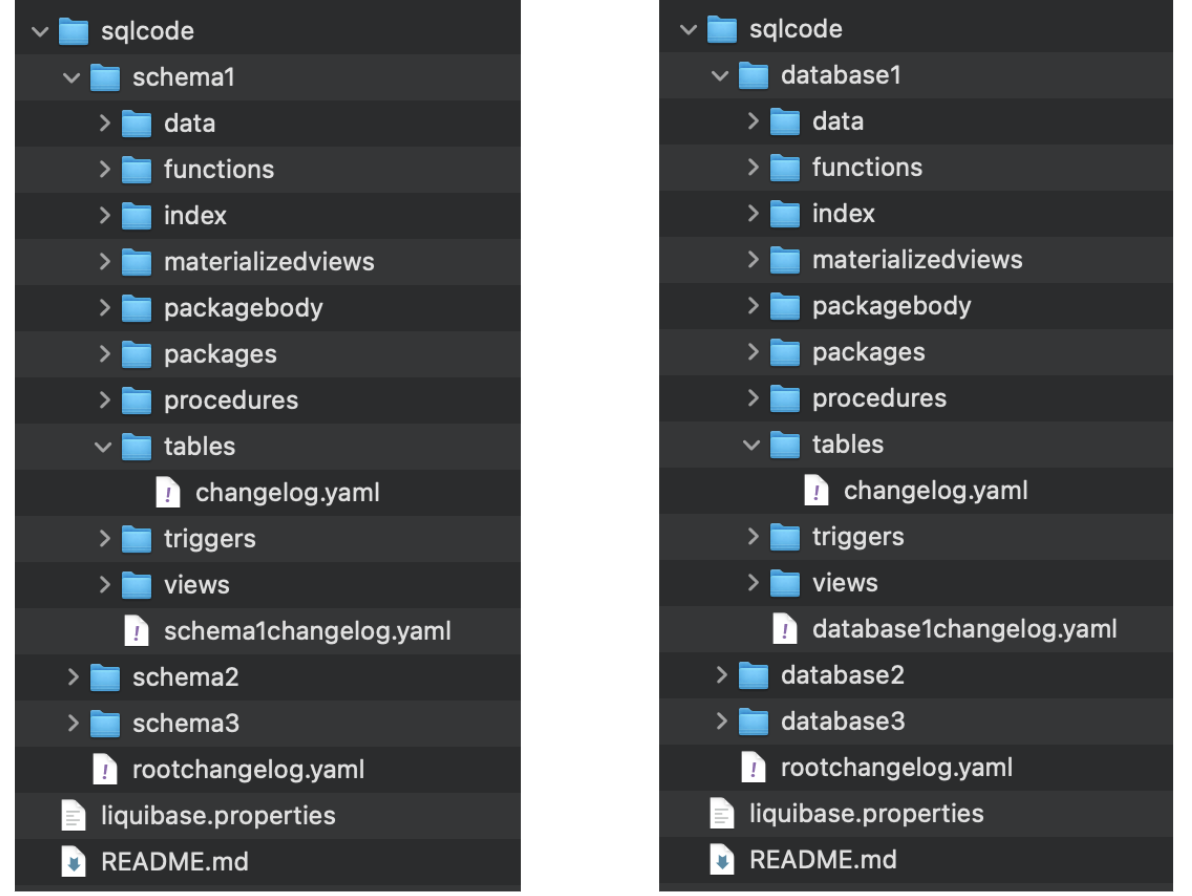Viewport: 1192px width, 896px height.
Task: Select triggers folder under database1
Action: click(x=858, y=537)
